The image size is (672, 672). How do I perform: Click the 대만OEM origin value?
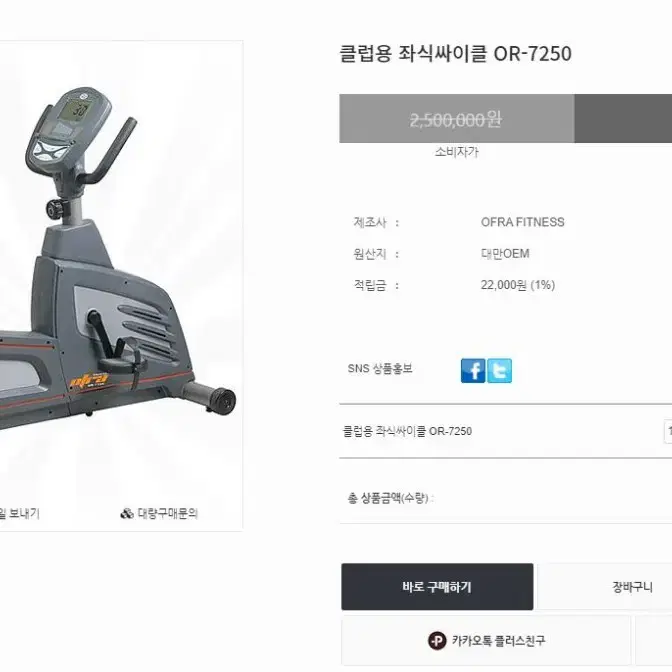click(x=505, y=254)
